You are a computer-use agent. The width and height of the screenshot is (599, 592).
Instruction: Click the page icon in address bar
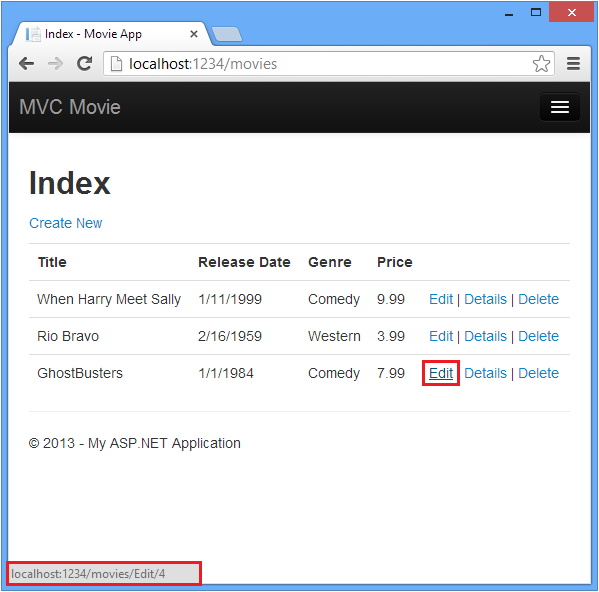point(116,64)
